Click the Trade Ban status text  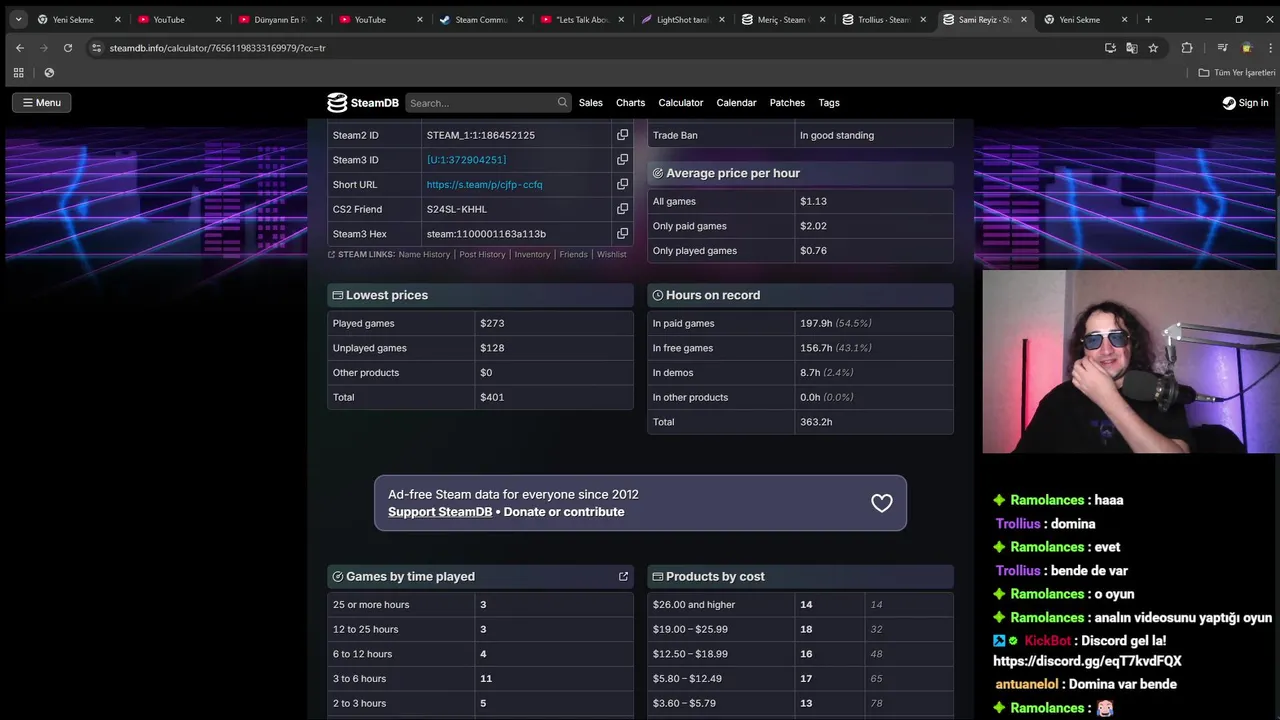coord(837,135)
